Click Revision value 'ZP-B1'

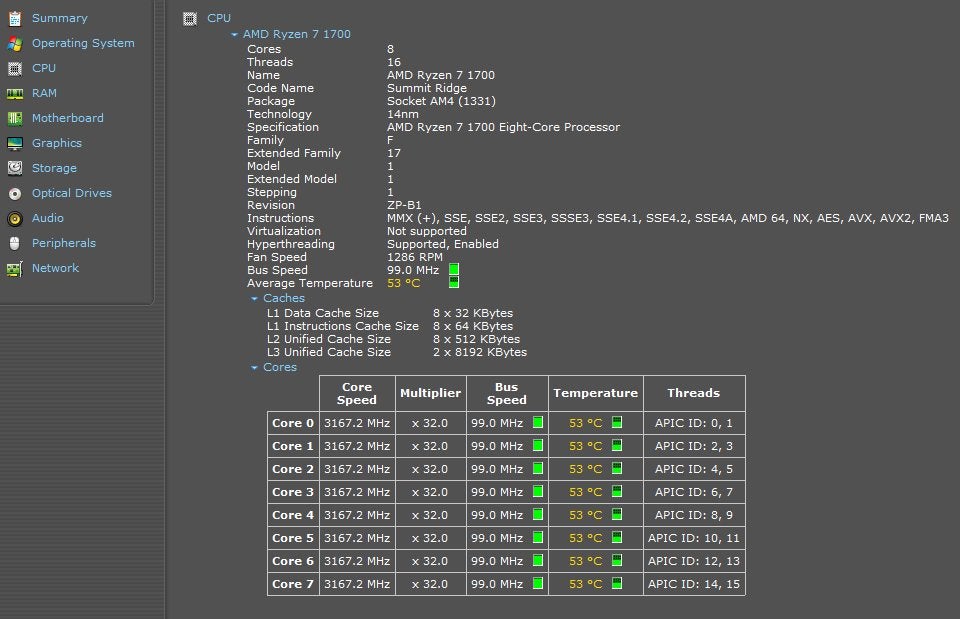(404, 205)
